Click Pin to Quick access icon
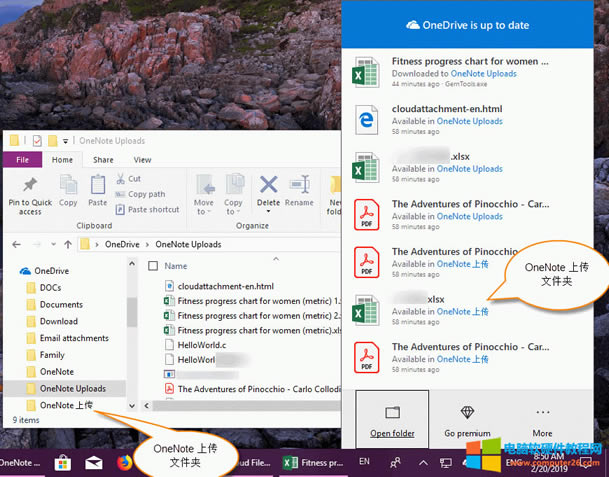 [x=30, y=187]
